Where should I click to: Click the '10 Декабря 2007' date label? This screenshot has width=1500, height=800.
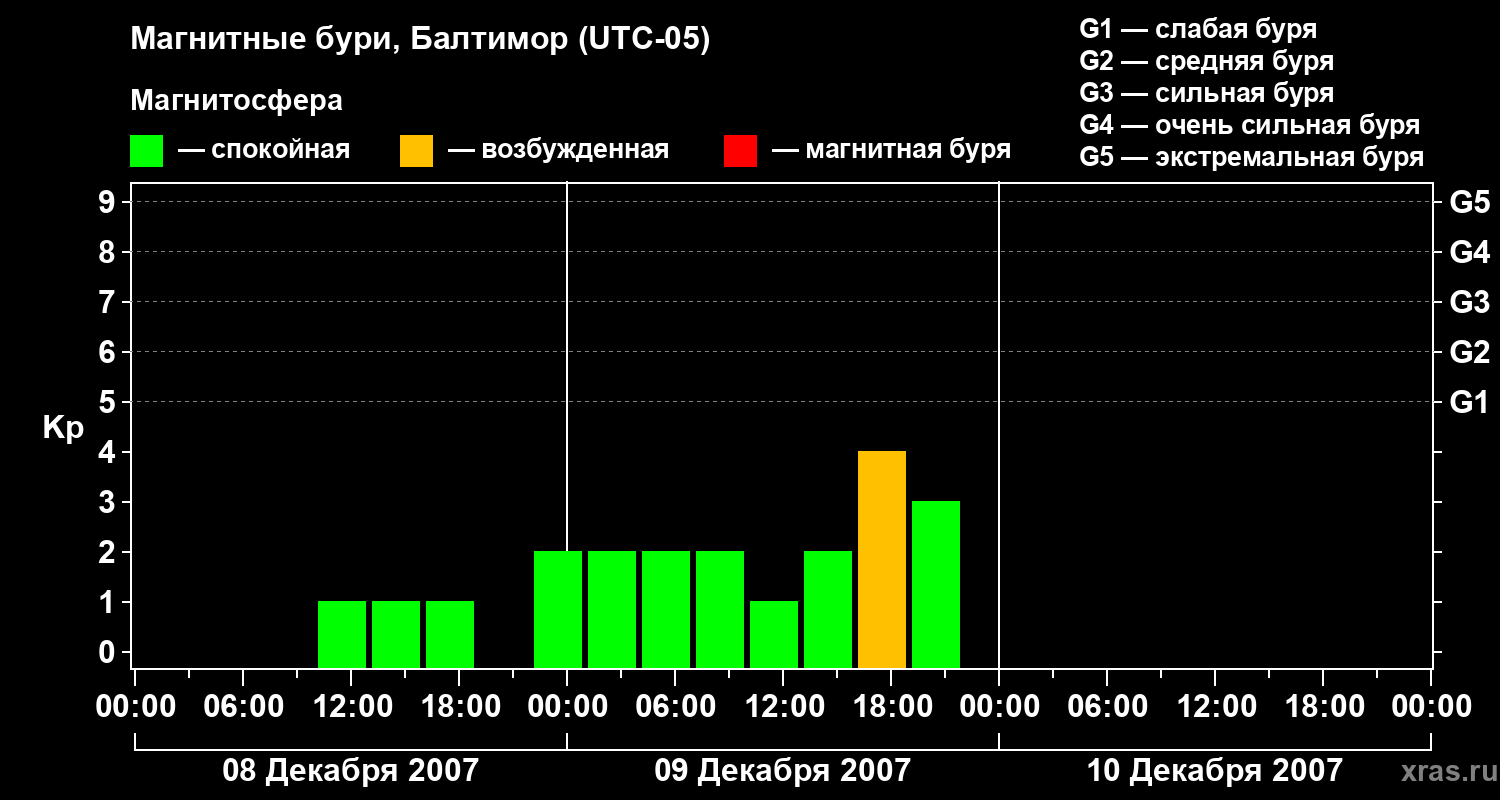[1215, 771]
